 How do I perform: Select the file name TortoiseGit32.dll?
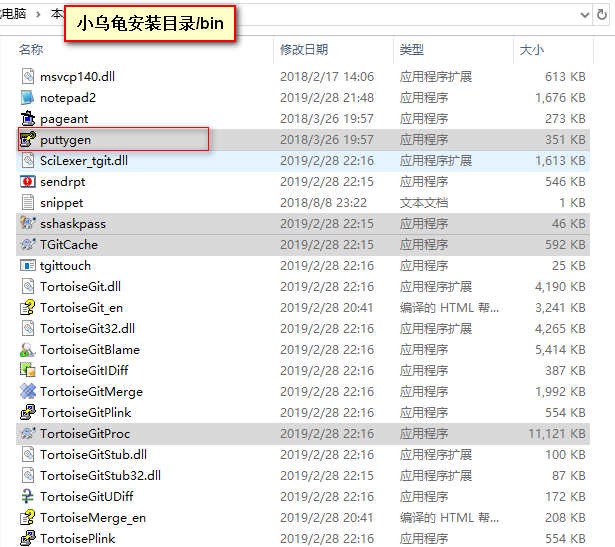pyautogui.click(x=87, y=329)
